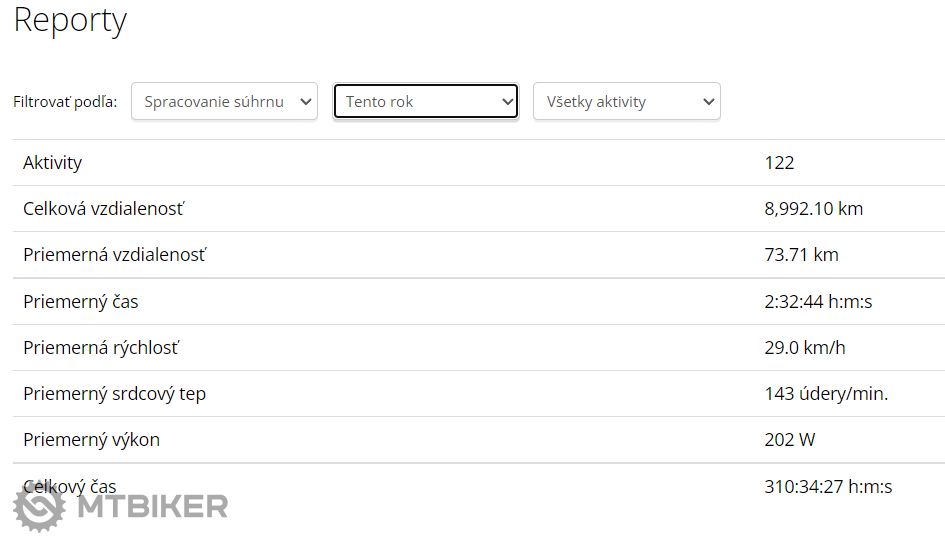This screenshot has height=543, width=945.
Task: Click the MTBIKER gear logo icon
Action: click(x=39, y=507)
